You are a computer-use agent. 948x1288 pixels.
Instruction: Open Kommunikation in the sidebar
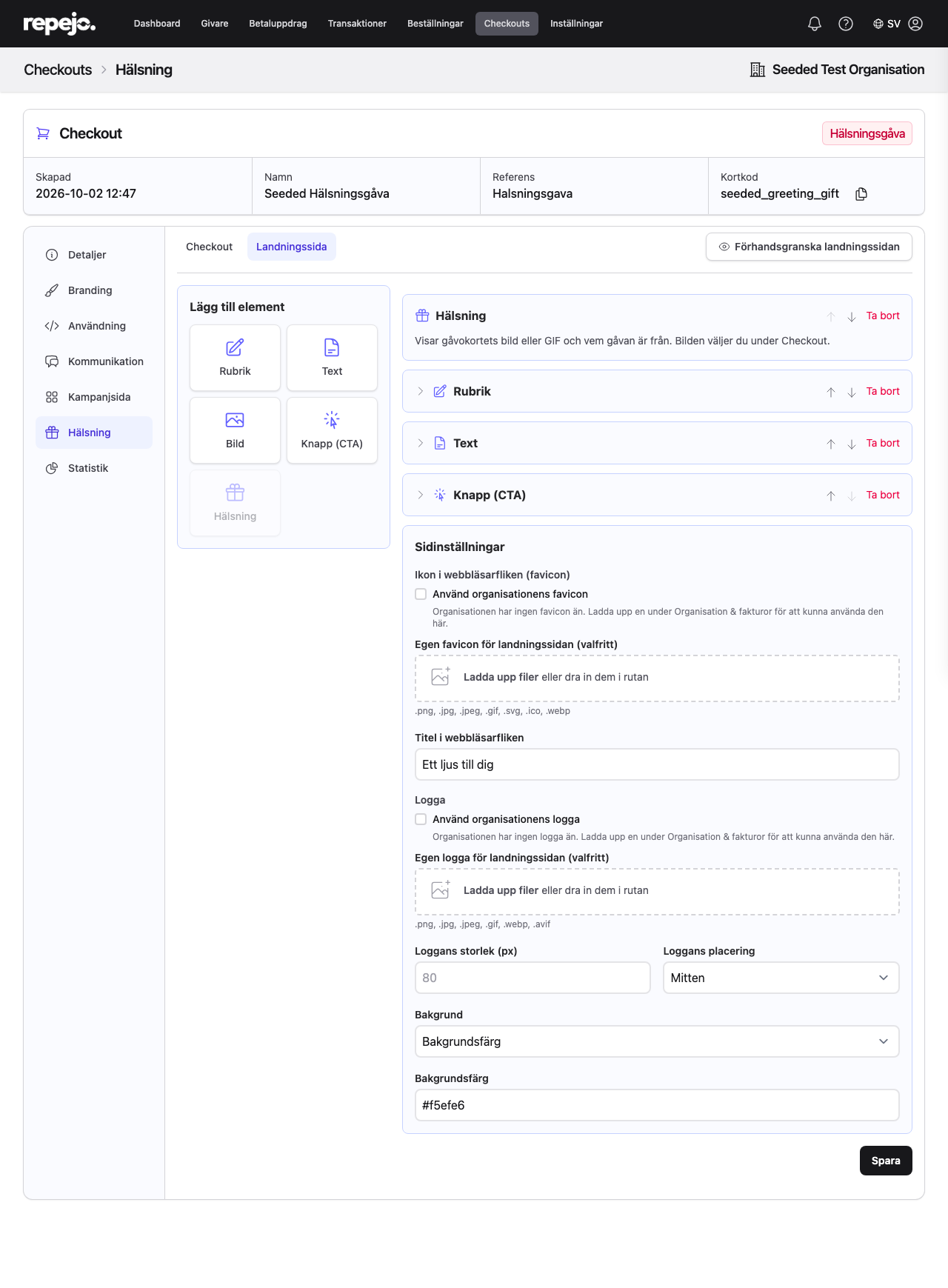click(x=94, y=361)
